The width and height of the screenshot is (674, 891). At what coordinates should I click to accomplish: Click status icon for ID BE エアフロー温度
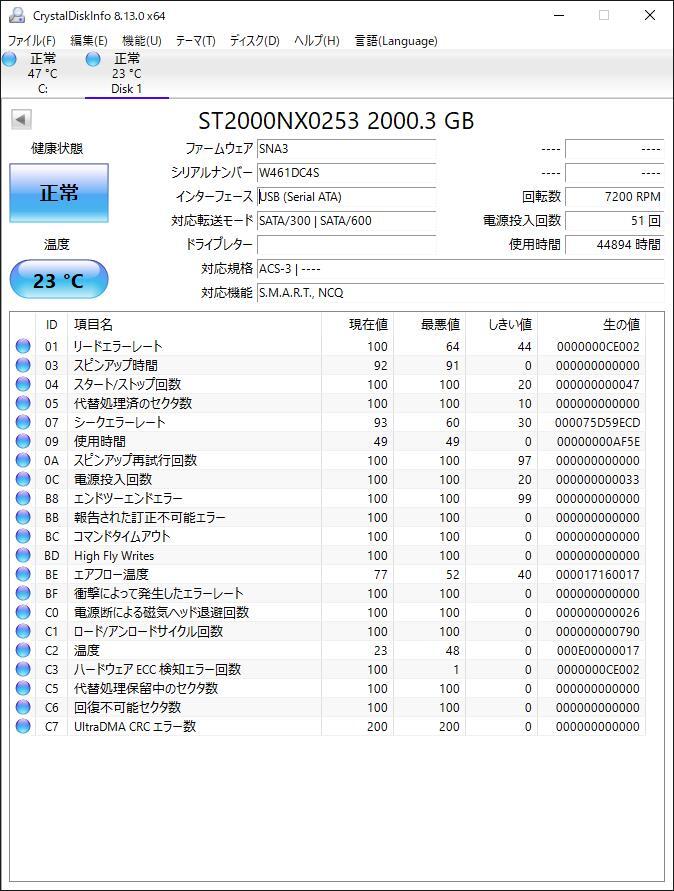coord(23,574)
